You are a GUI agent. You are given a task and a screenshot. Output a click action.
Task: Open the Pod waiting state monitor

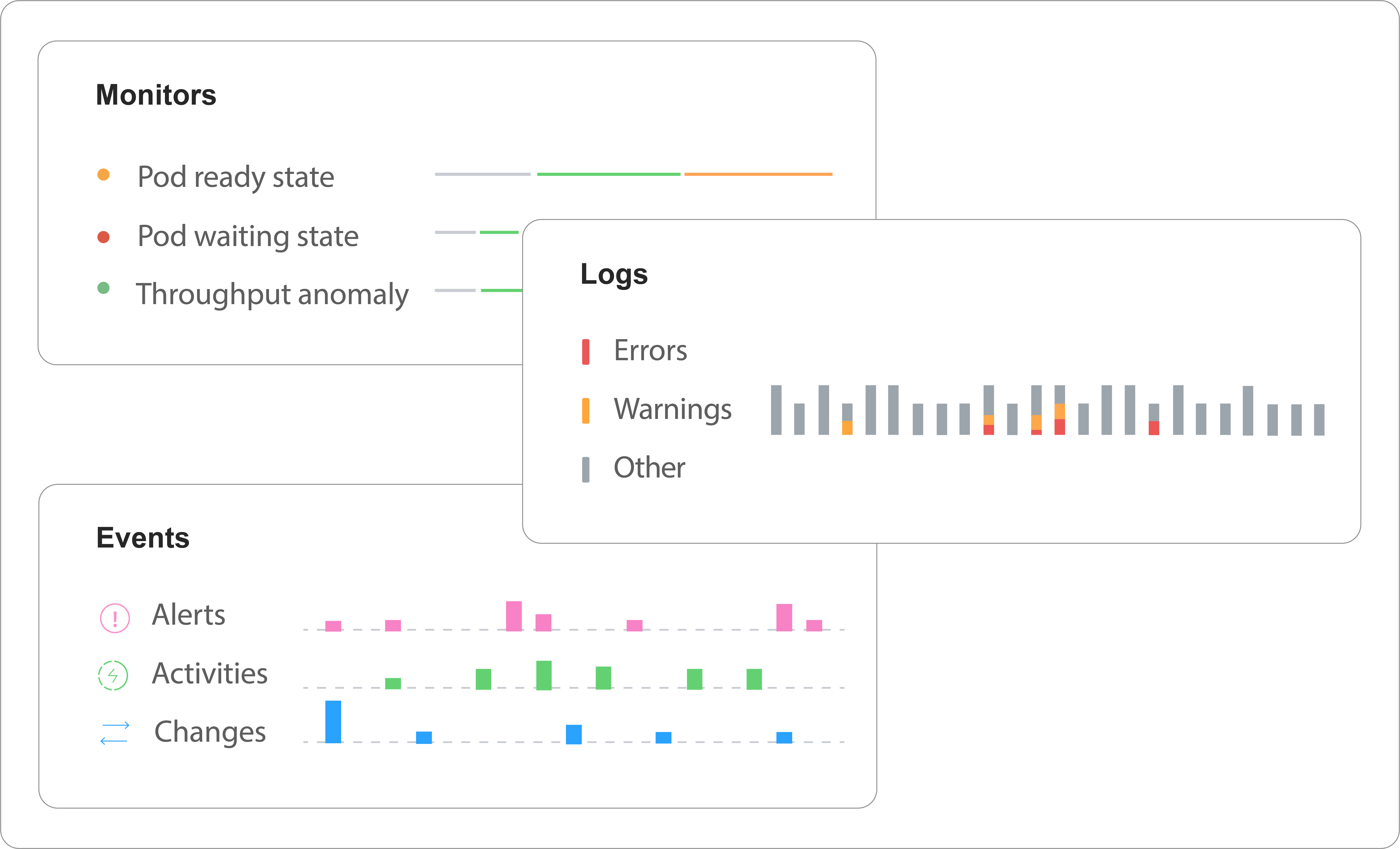(248, 236)
